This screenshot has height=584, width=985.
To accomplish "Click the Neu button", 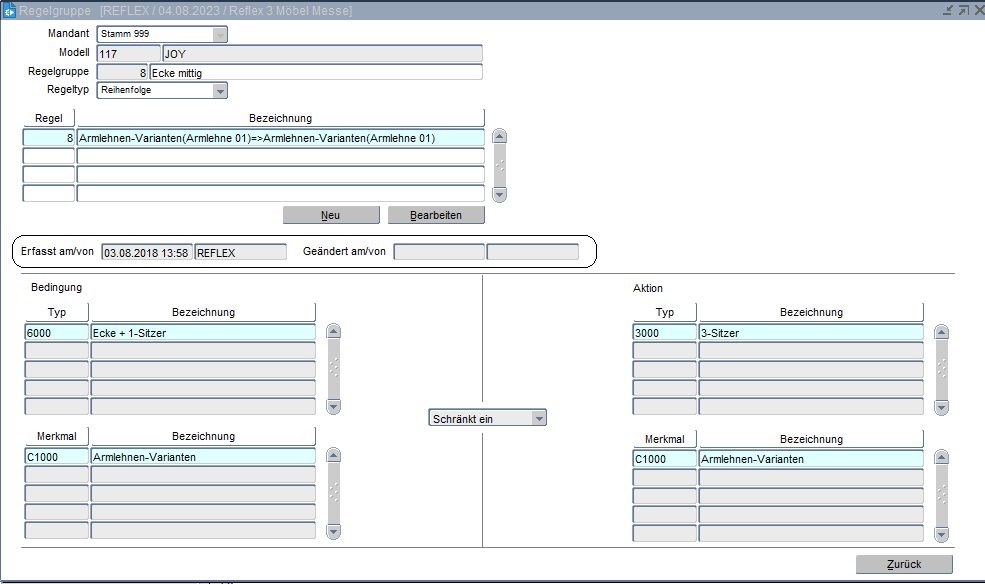I will click(x=331, y=215).
